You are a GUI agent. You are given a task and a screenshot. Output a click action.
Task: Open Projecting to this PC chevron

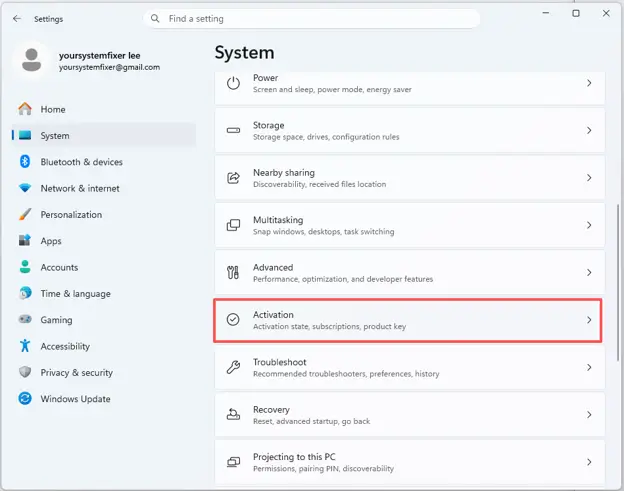[x=589, y=462]
